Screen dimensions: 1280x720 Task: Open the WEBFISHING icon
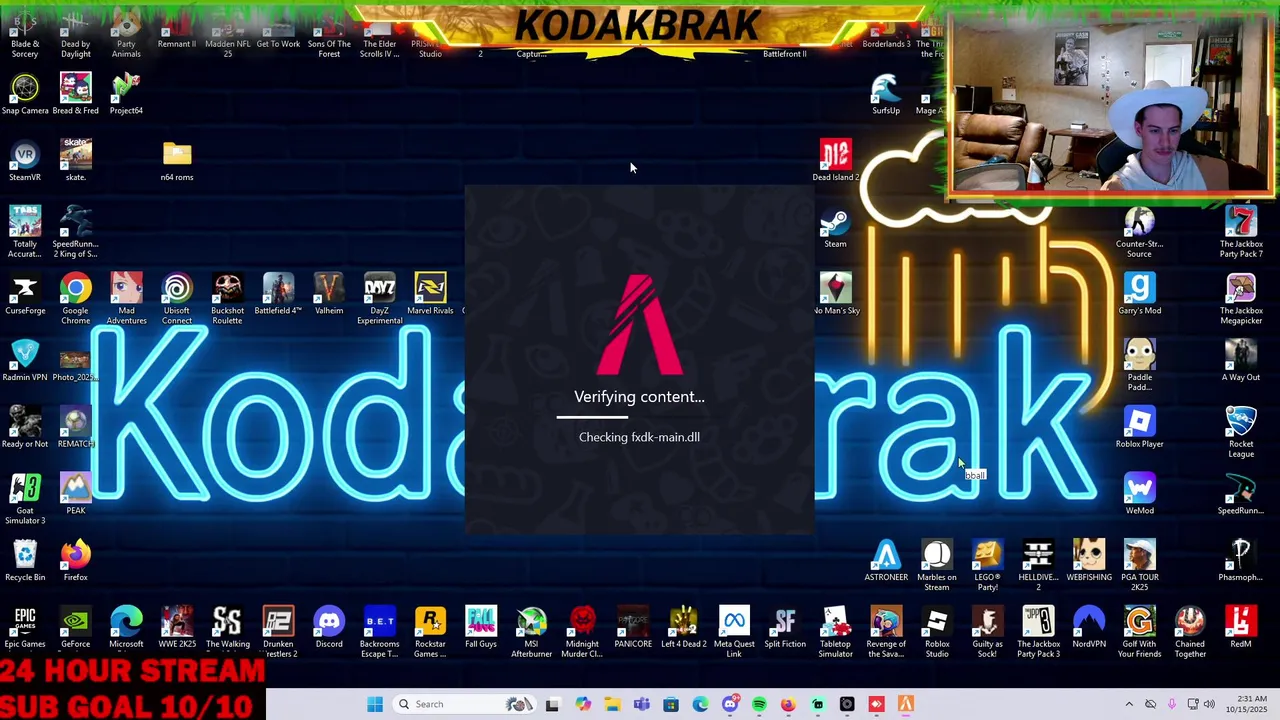pyautogui.click(x=1089, y=561)
